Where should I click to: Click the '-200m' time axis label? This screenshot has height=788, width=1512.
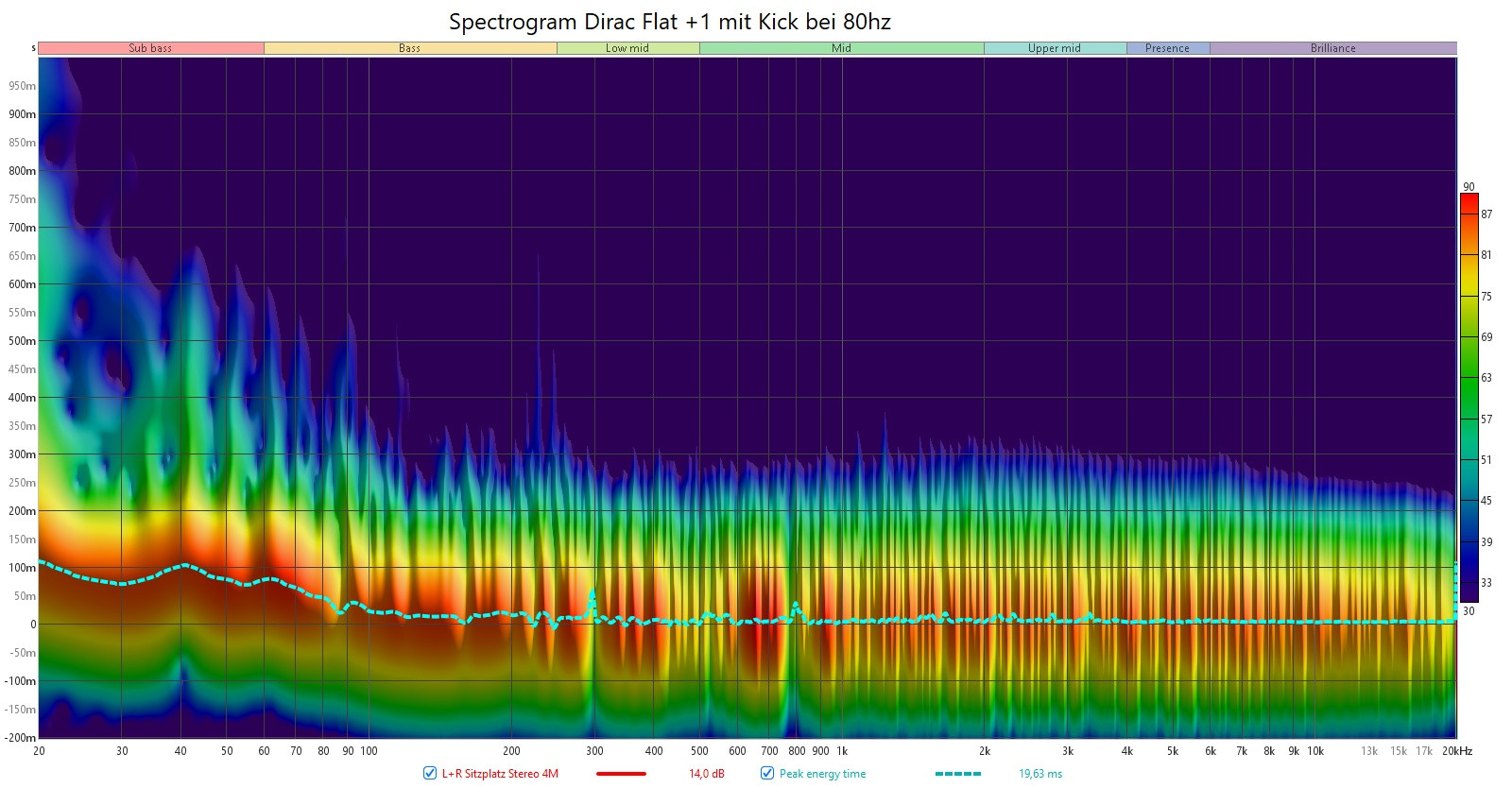[x=21, y=738]
